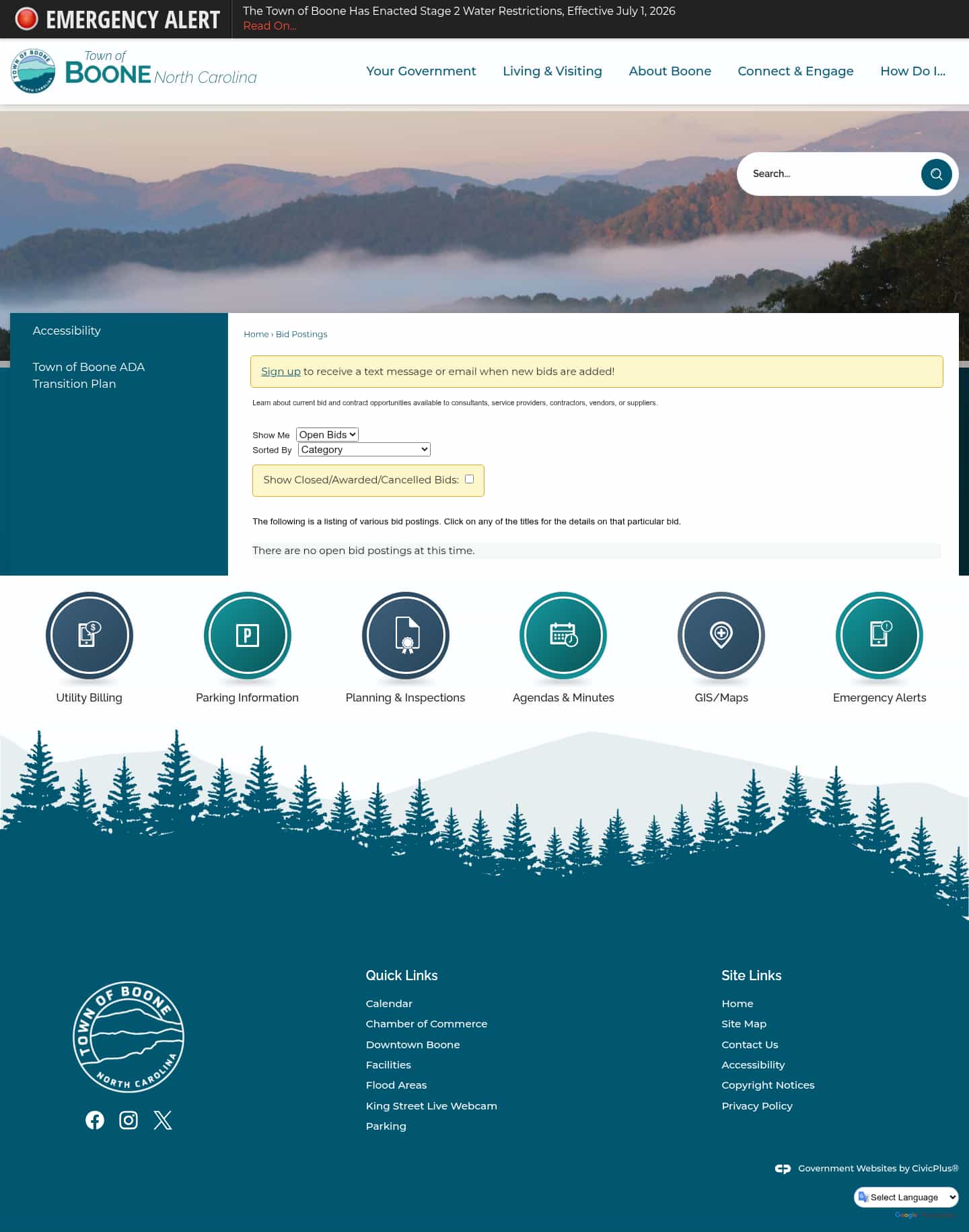The height and width of the screenshot is (1232, 969).
Task: Open the Connect & Engage menu
Action: pyautogui.click(x=795, y=71)
